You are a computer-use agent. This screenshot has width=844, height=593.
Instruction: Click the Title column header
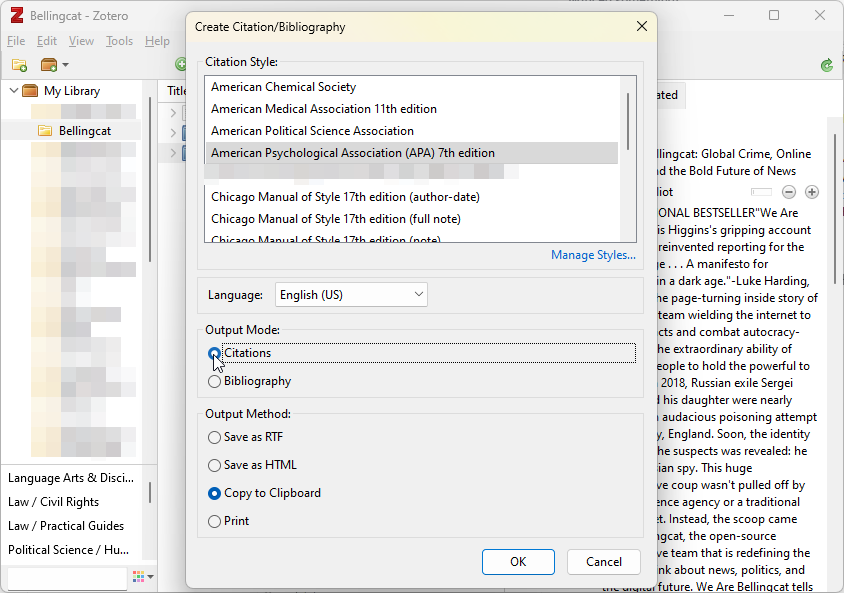coord(177,91)
